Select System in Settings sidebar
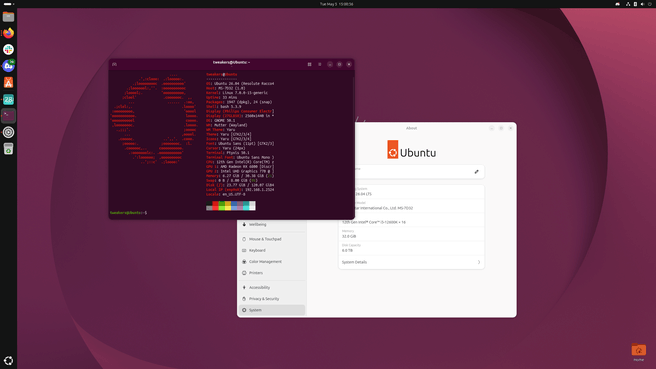 click(272, 310)
